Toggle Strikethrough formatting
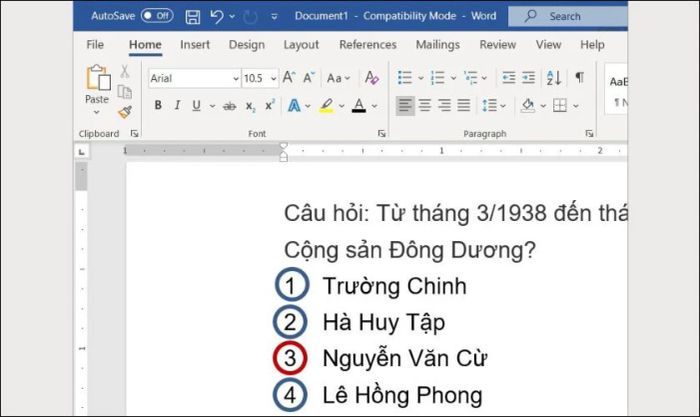The height and width of the screenshot is (417, 700). click(229, 106)
